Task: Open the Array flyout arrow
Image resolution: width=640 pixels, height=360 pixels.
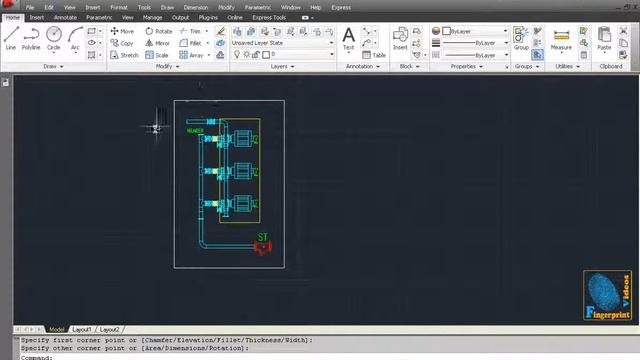Action: click(x=209, y=55)
